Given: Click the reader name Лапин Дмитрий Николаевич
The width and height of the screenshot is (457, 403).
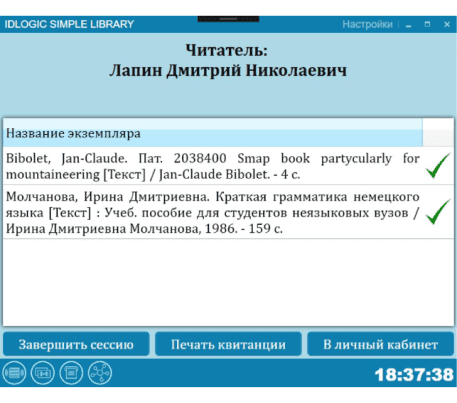Looking at the screenshot, I should point(228,71).
